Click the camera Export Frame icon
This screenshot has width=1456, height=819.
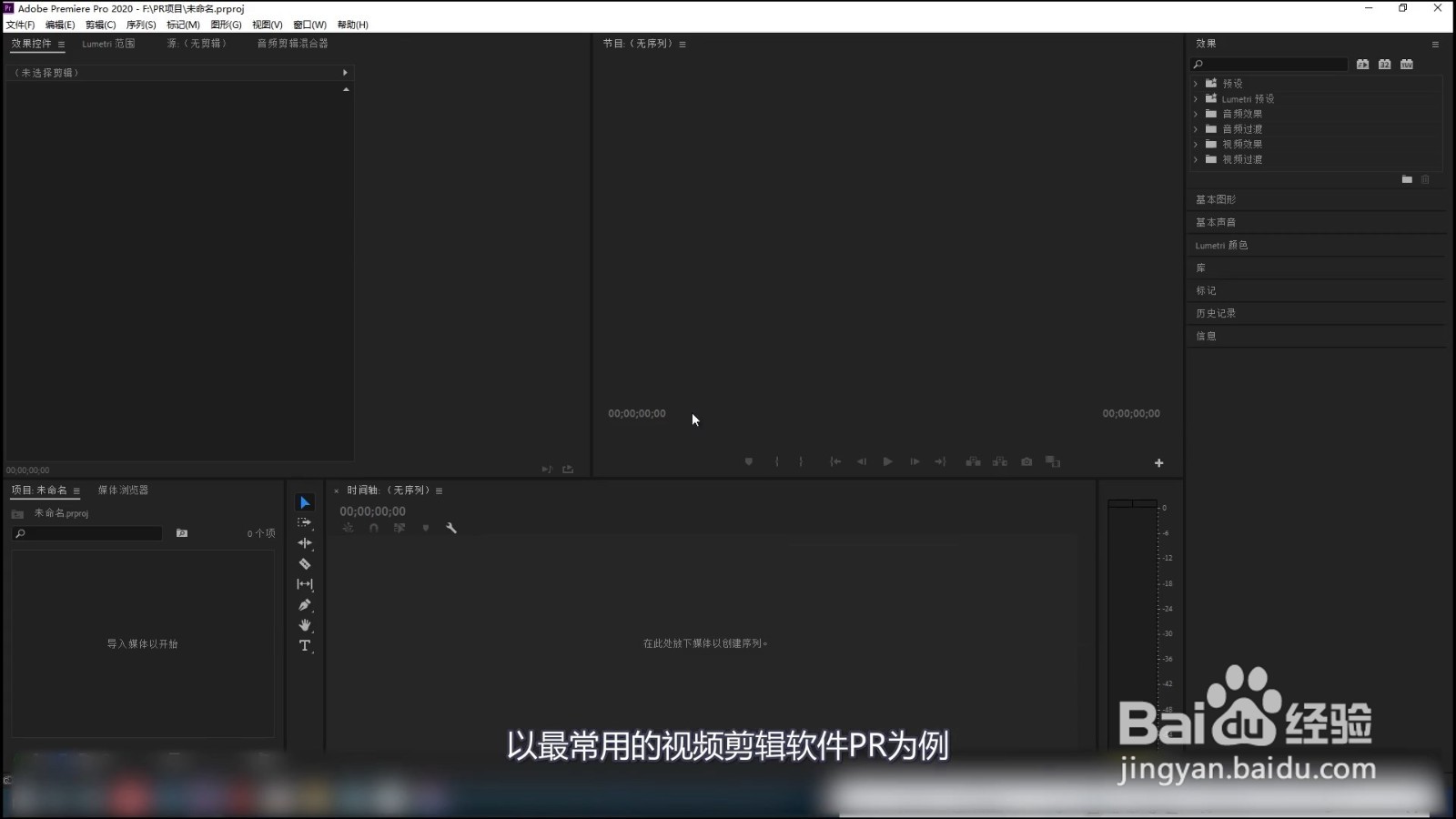1026,461
